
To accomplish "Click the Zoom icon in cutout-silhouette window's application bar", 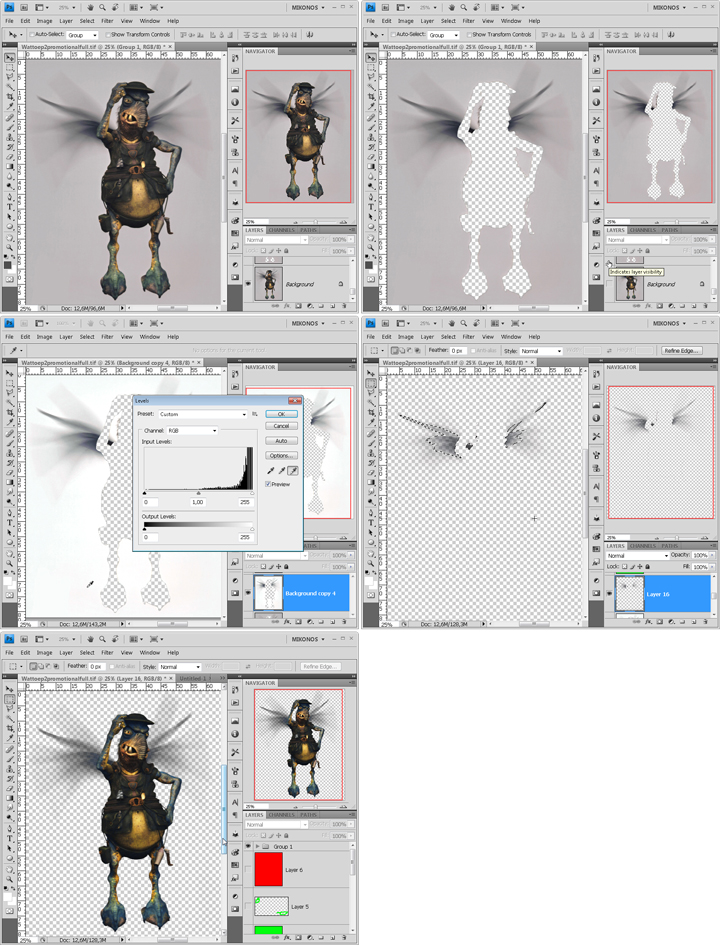I will pos(463,7).
